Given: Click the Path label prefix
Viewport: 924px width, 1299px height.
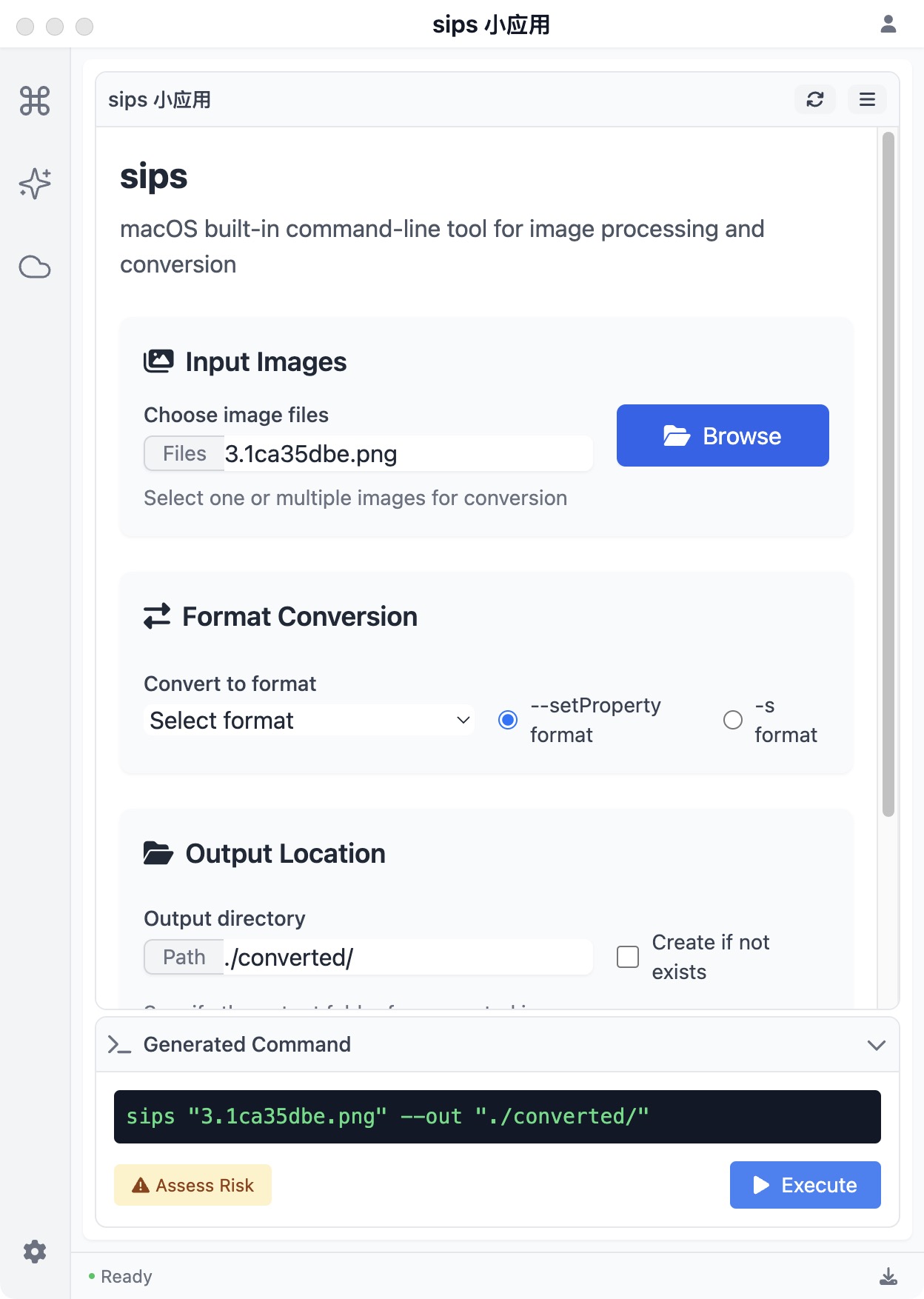Looking at the screenshot, I should click(x=184, y=957).
